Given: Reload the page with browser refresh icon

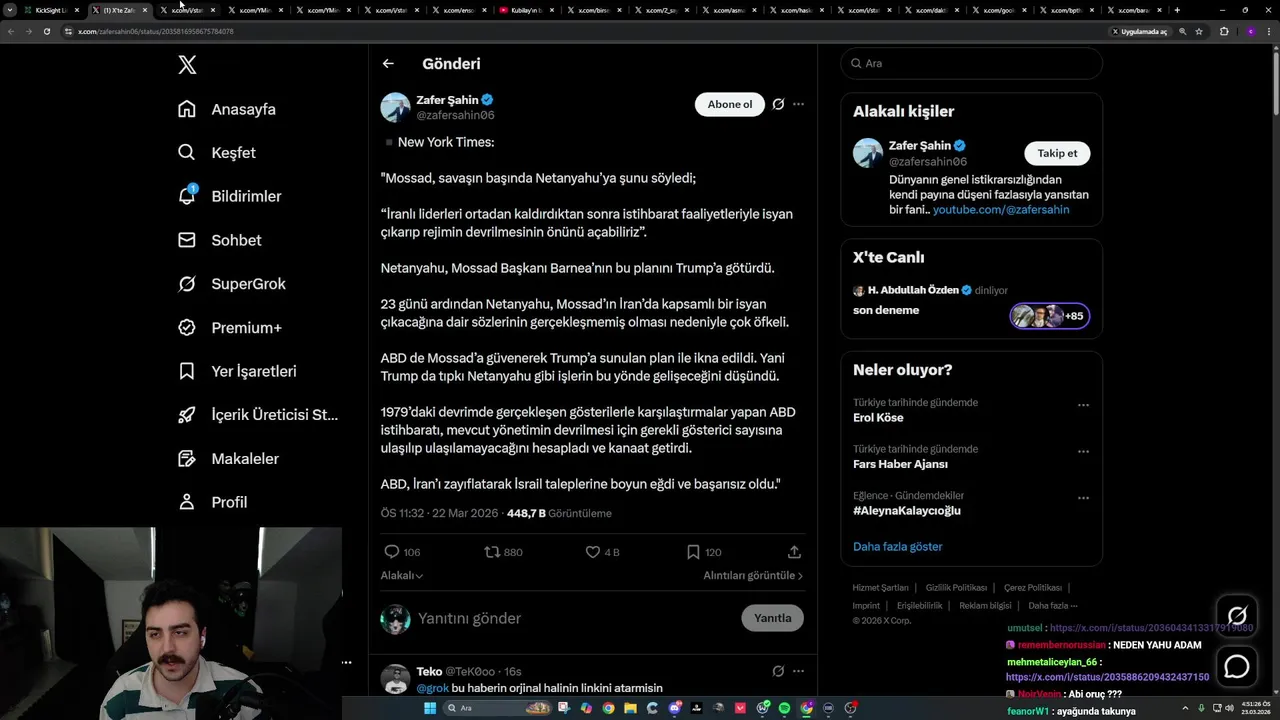Looking at the screenshot, I should [x=46, y=31].
